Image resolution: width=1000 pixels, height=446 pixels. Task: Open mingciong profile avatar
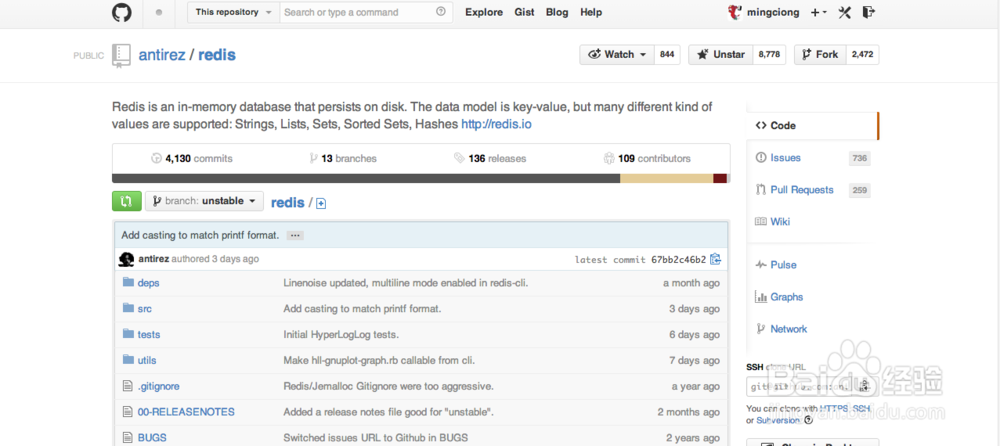(x=735, y=12)
